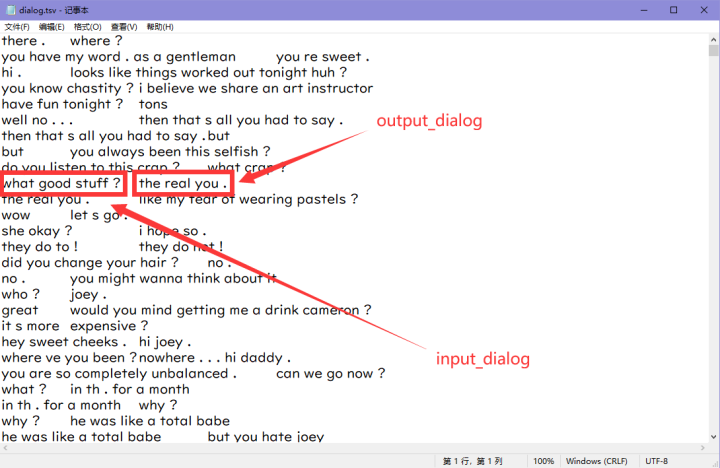Click text "you always been this selfish ?"
This screenshot has width=720, height=468.
pos(170,152)
